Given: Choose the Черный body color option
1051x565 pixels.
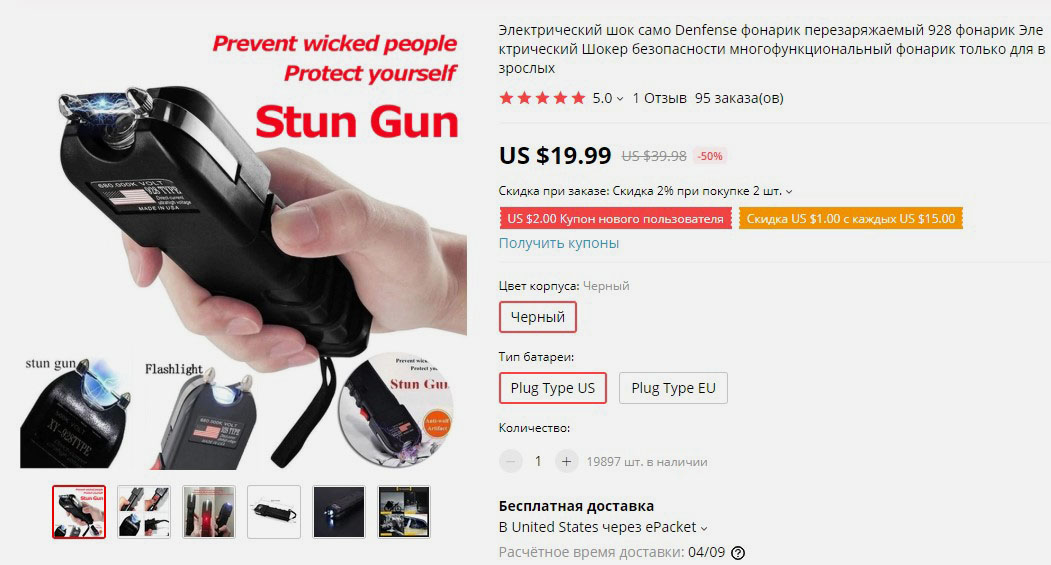Looking at the screenshot, I should coord(538,317).
